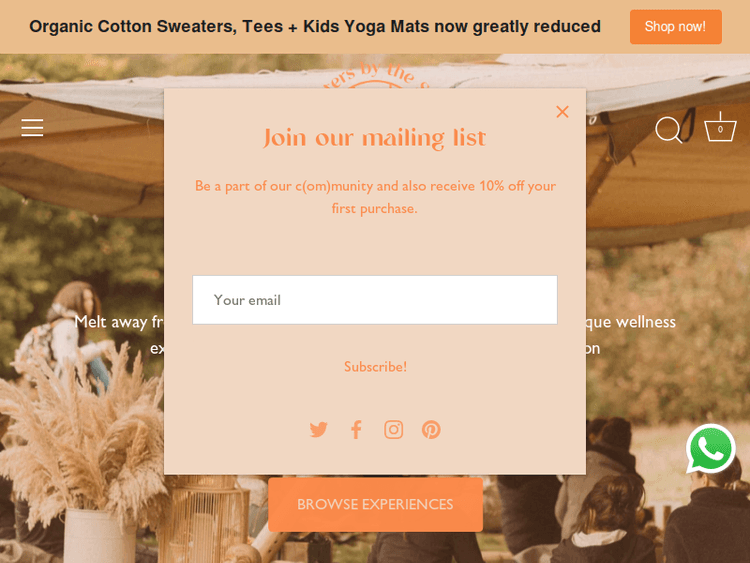Select the BROWSE EXPERIENCES button
The width and height of the screenshot is (750, 563).
tap(375, 505)
